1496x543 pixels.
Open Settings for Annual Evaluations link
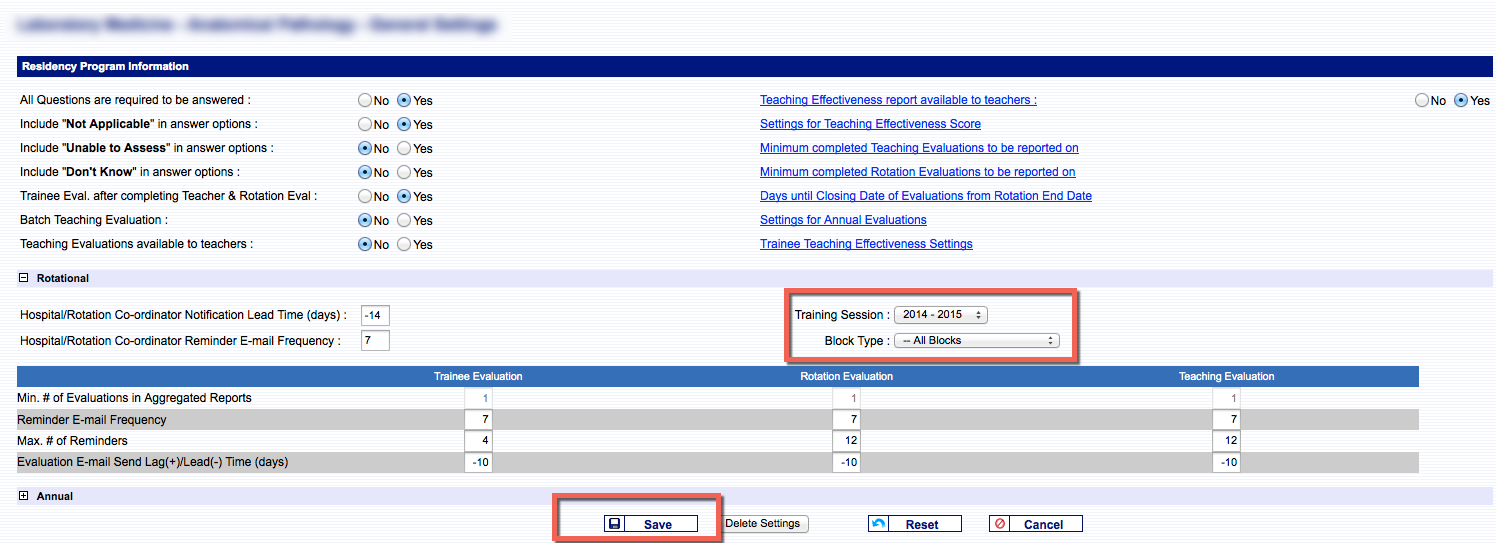tap(843, 220)
